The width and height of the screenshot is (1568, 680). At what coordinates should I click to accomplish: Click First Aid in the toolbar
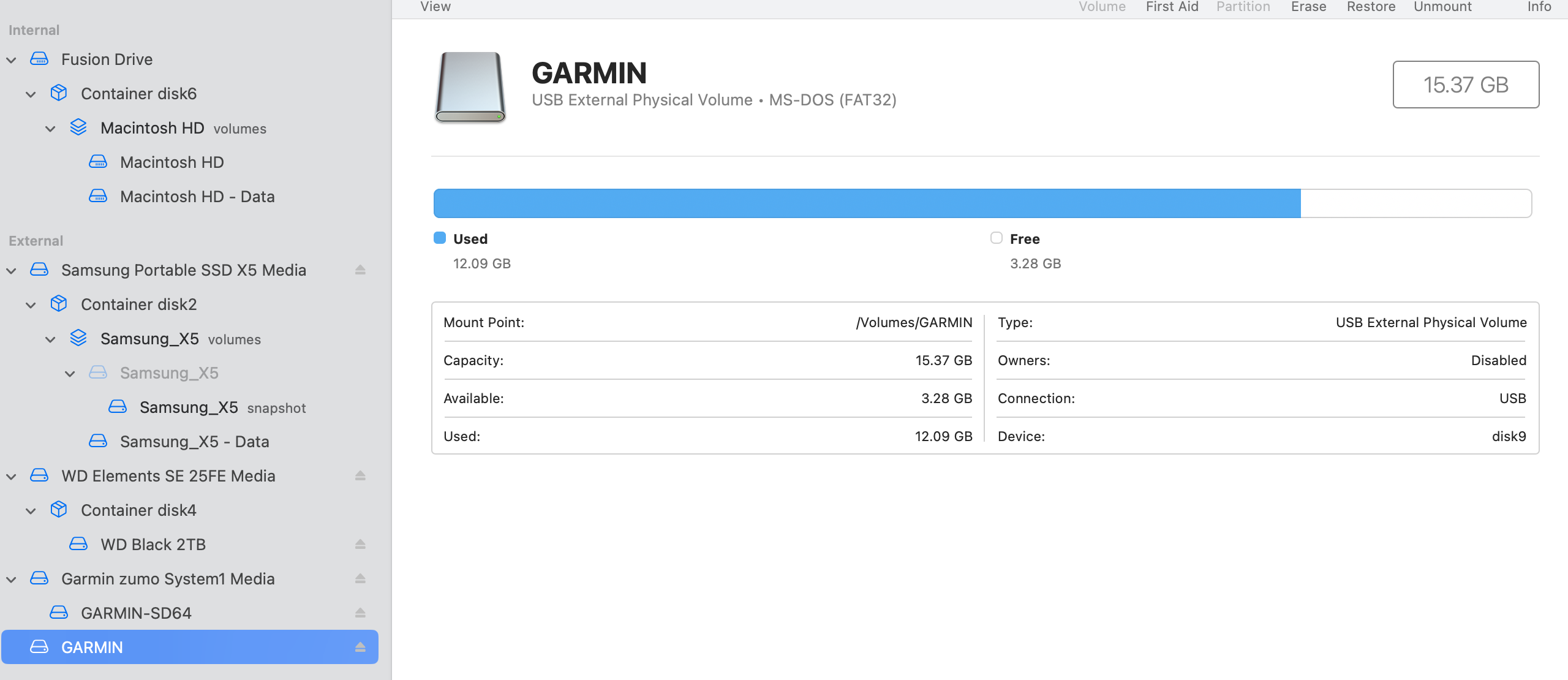click(1172, 6)
